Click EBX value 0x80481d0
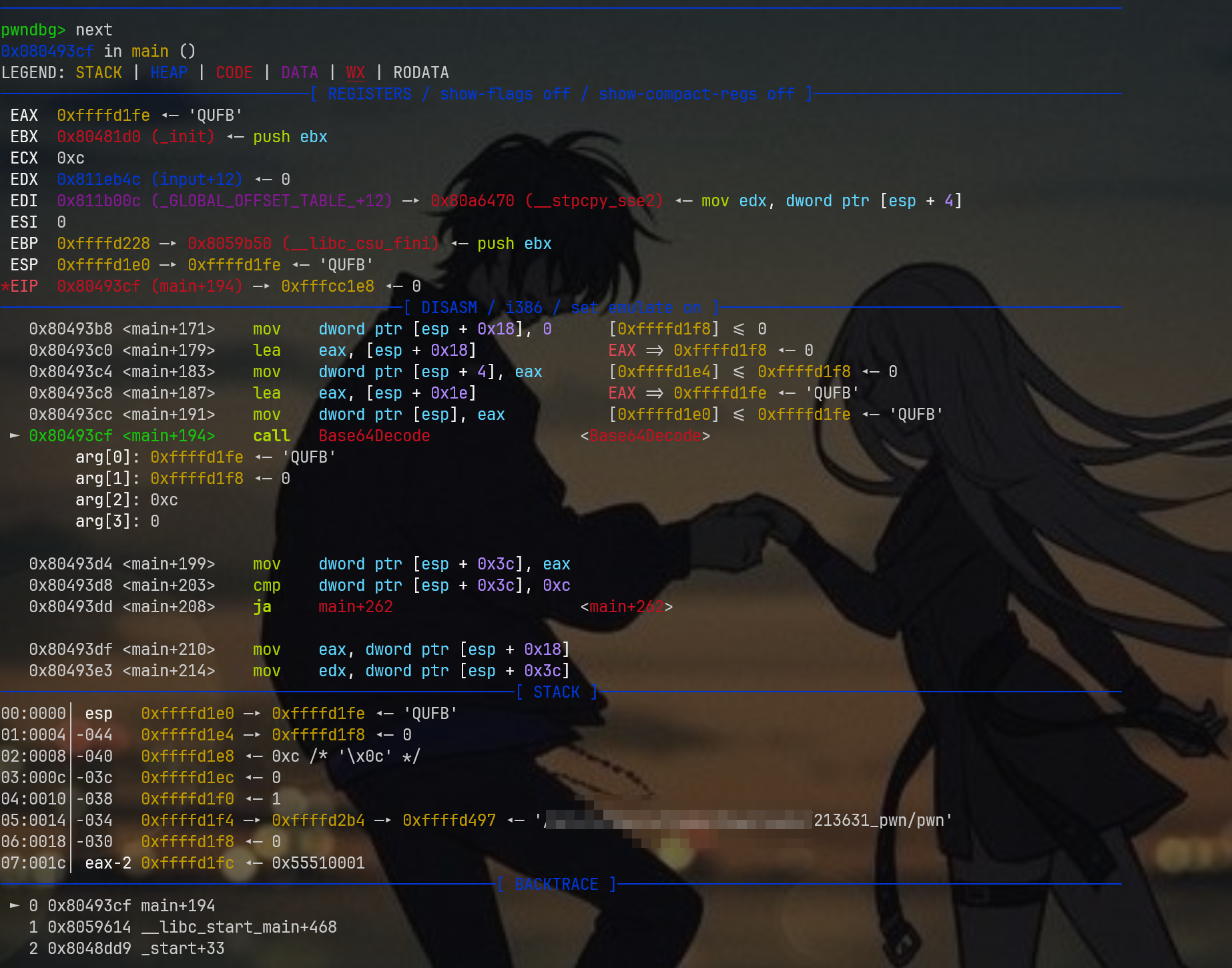1232x968 pixels. (99, 137)
